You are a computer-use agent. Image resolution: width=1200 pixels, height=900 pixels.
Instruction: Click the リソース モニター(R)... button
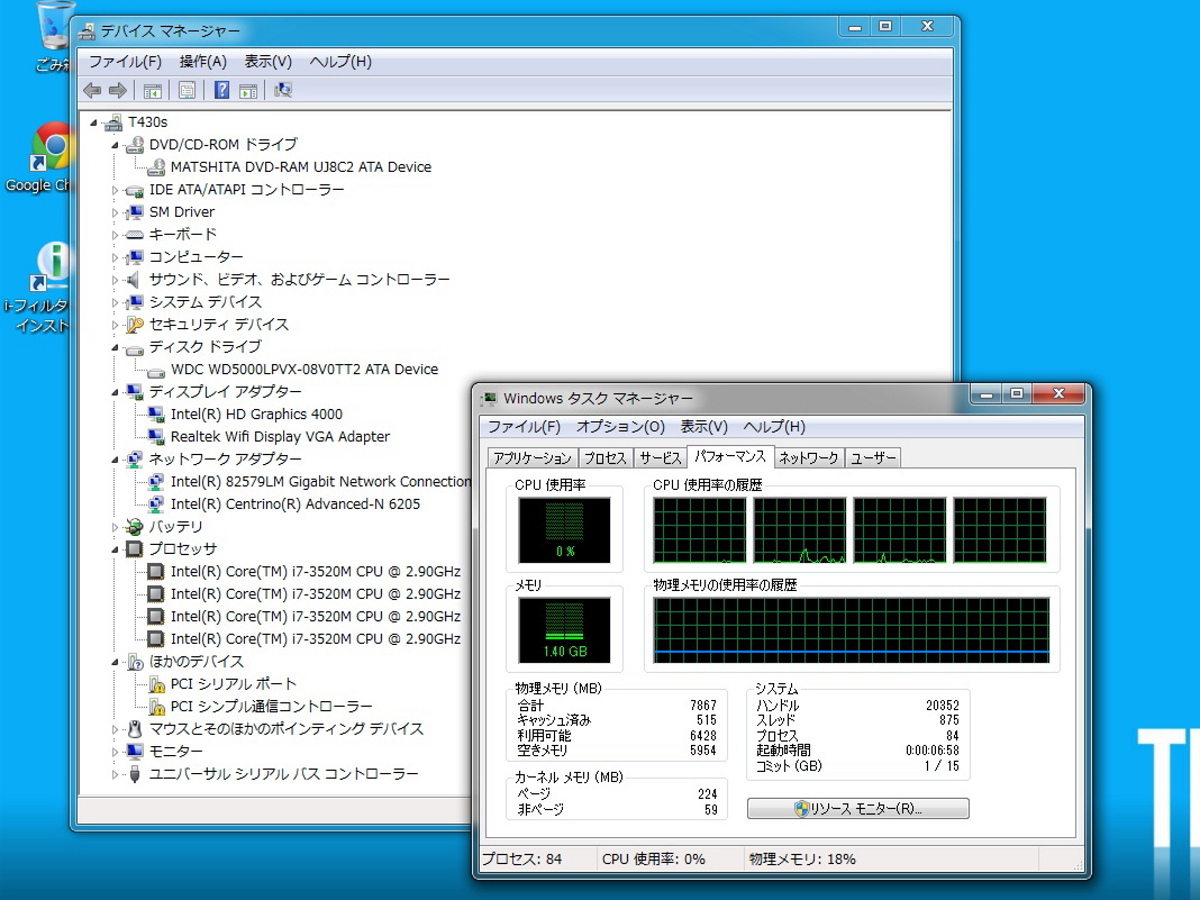point(858,808)
